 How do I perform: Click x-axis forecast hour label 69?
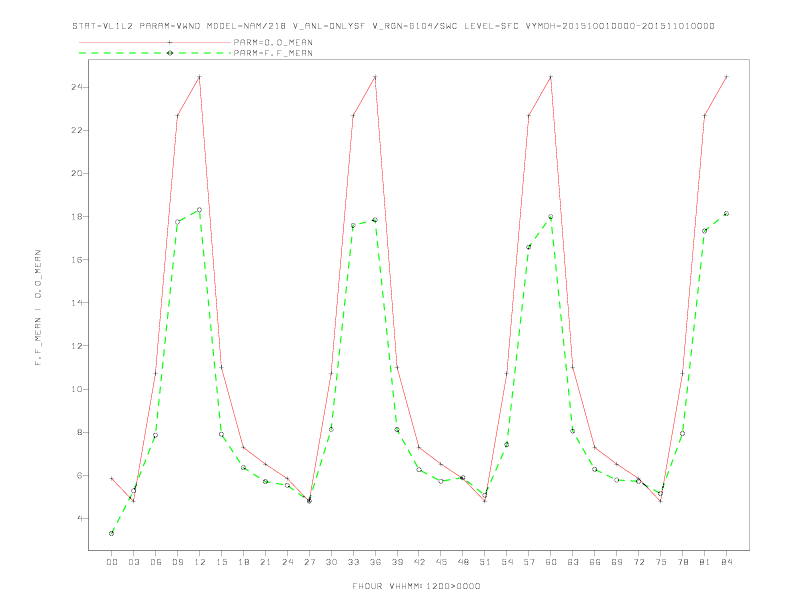click(x=617, y=562)
